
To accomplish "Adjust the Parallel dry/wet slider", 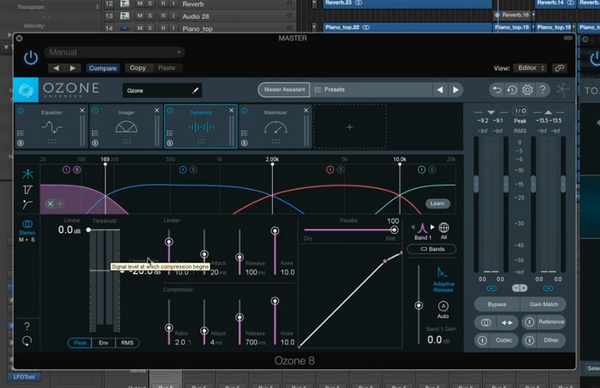I will (x=394, y=230).
